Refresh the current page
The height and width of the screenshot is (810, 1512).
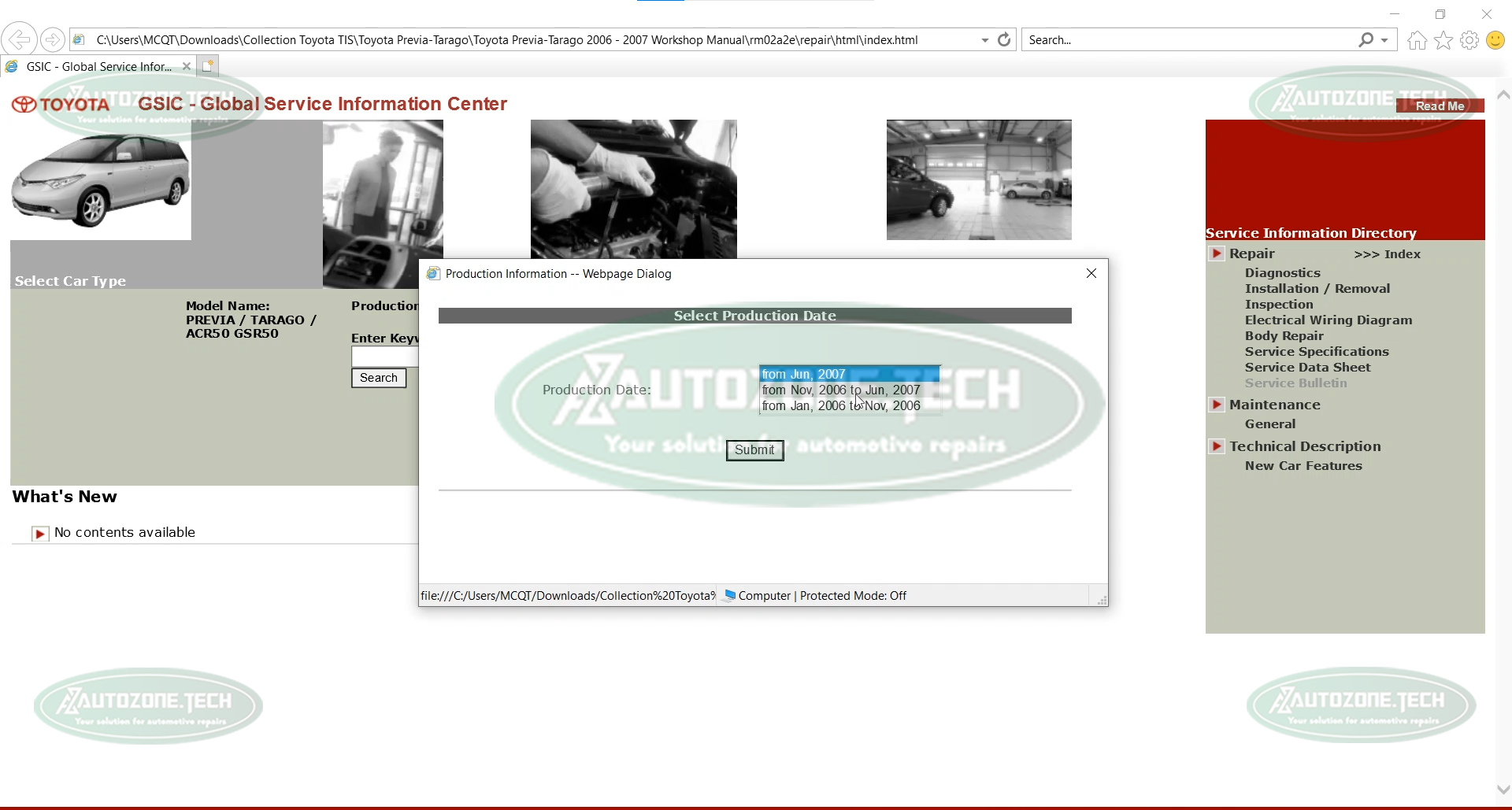[x=1004, y=39]
